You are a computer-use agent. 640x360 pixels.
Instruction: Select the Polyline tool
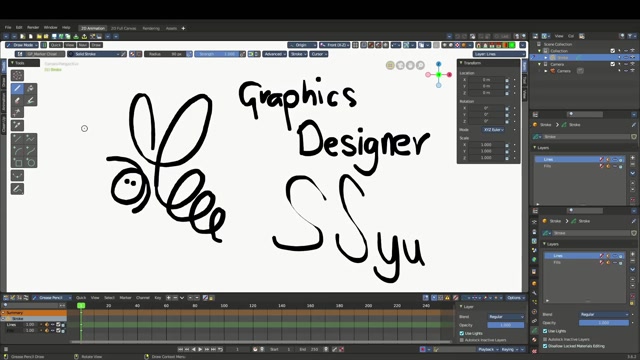(31, 139)
